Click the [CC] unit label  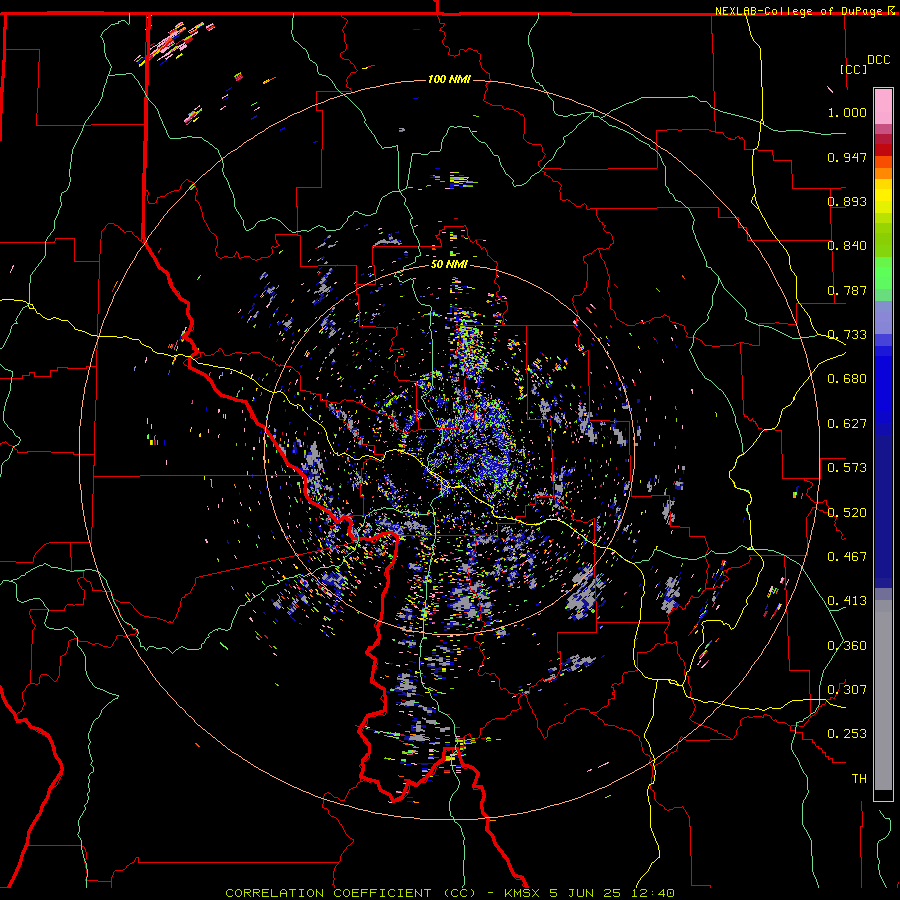click(853, 69)
